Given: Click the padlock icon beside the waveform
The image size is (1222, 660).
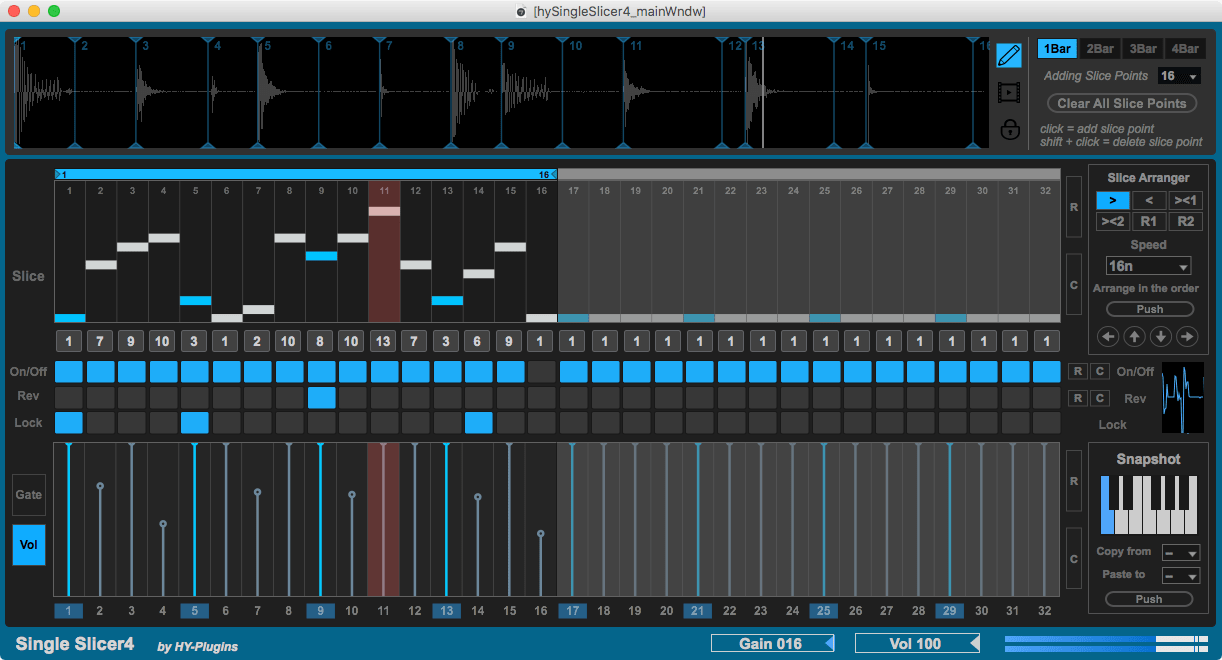Looking at the screenshot, I should coord(1009,129).
